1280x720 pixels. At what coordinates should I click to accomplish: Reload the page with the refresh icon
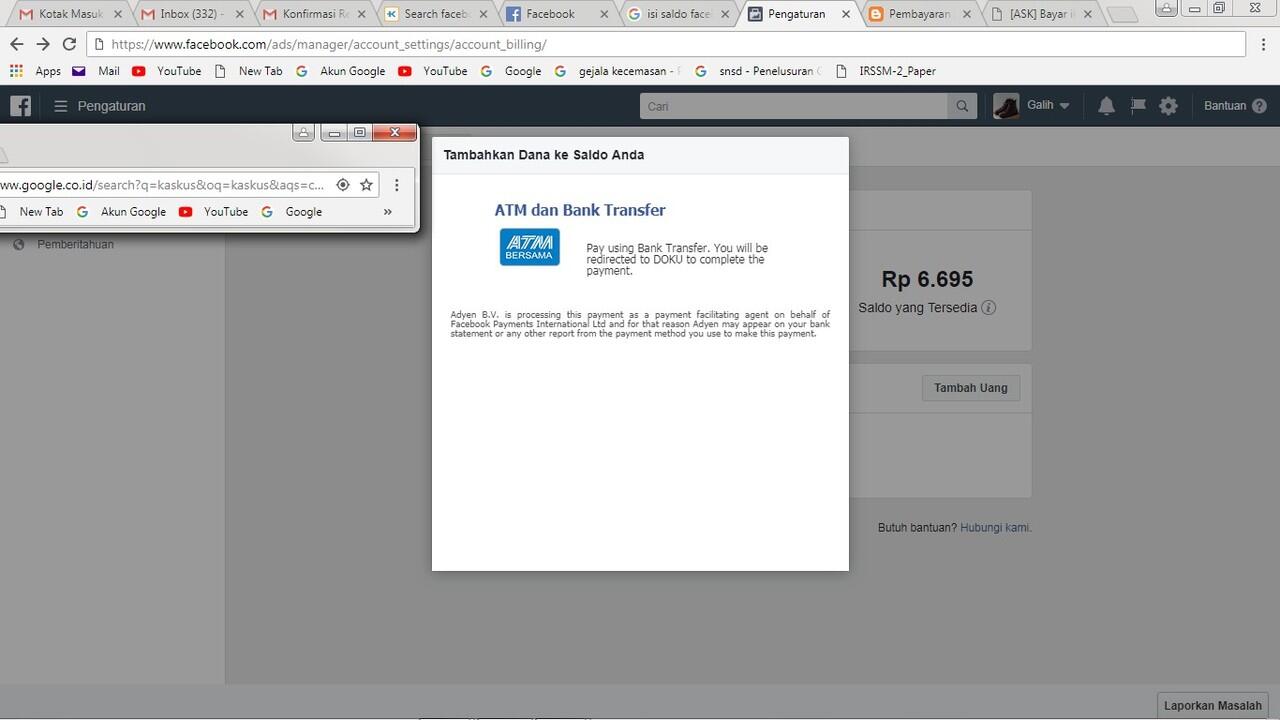pyautogui.click(x=69, y=44)
